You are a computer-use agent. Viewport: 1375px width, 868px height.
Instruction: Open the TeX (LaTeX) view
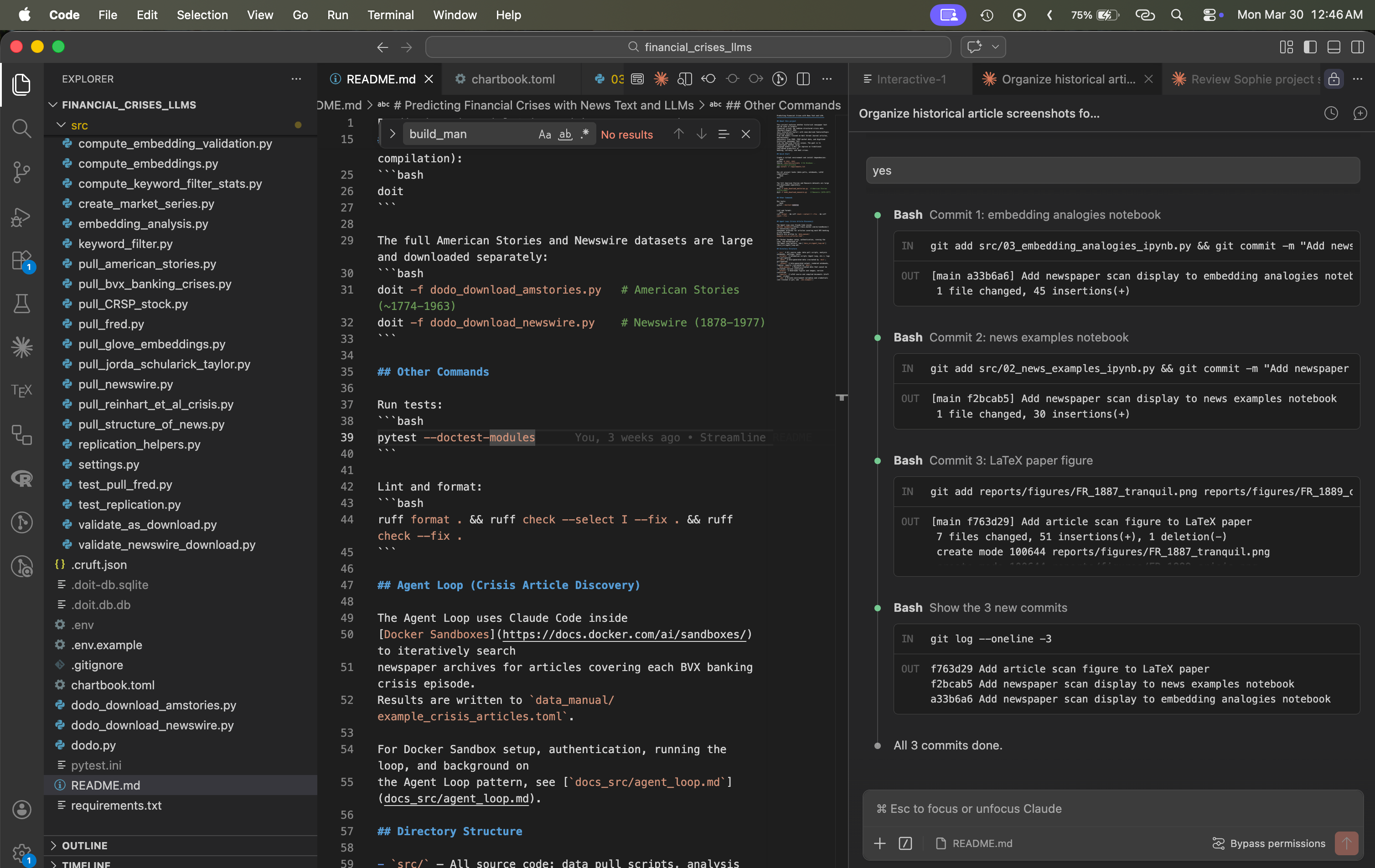pyautogui.click(x=22, y=391)
